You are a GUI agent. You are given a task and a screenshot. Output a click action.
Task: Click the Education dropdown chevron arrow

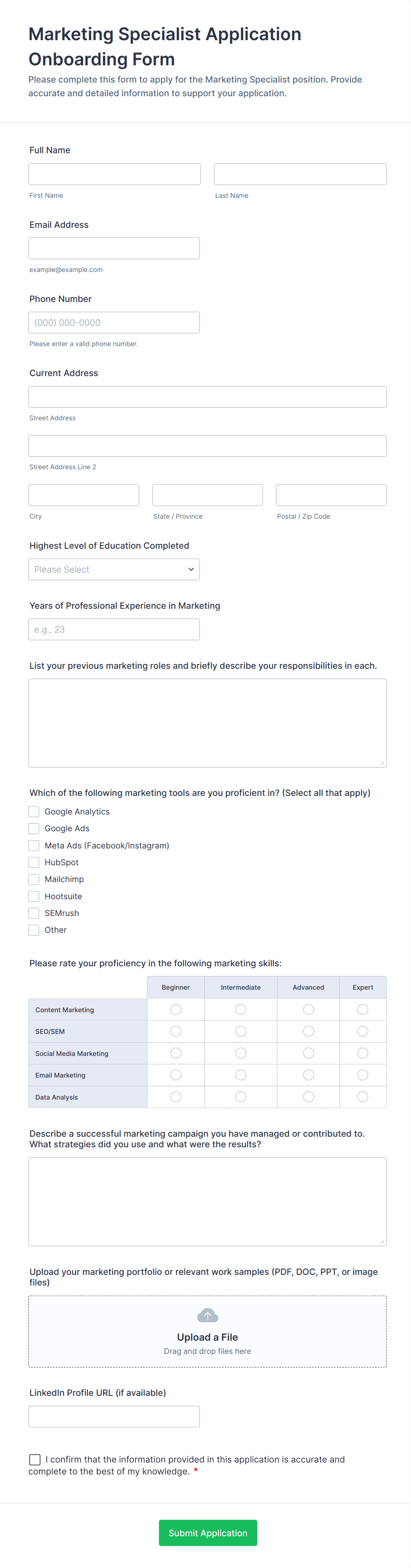click(191, 569)
